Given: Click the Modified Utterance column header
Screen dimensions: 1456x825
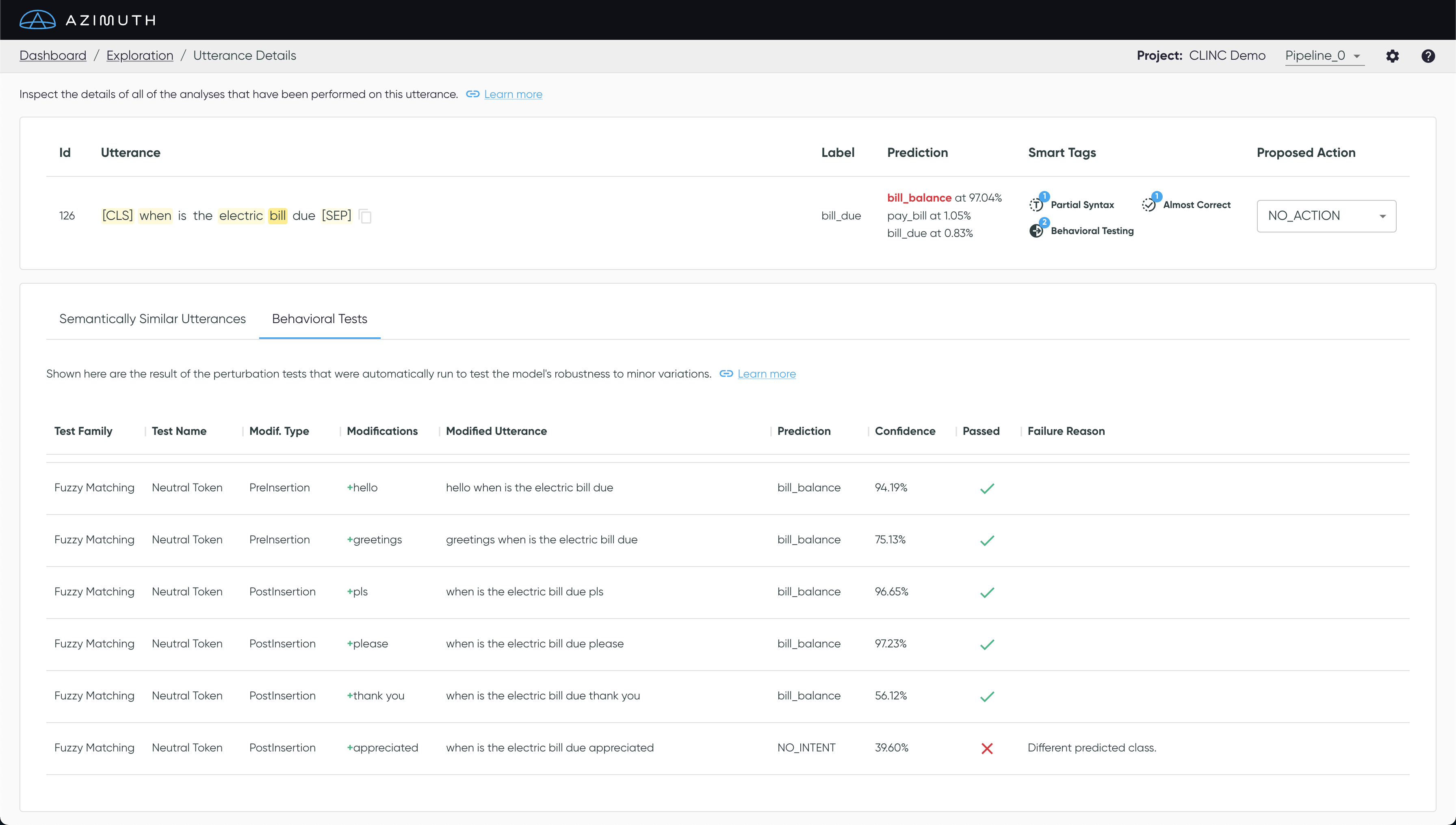Looking at the screenshot, I should pyautogui.click(x=496, y=431).
